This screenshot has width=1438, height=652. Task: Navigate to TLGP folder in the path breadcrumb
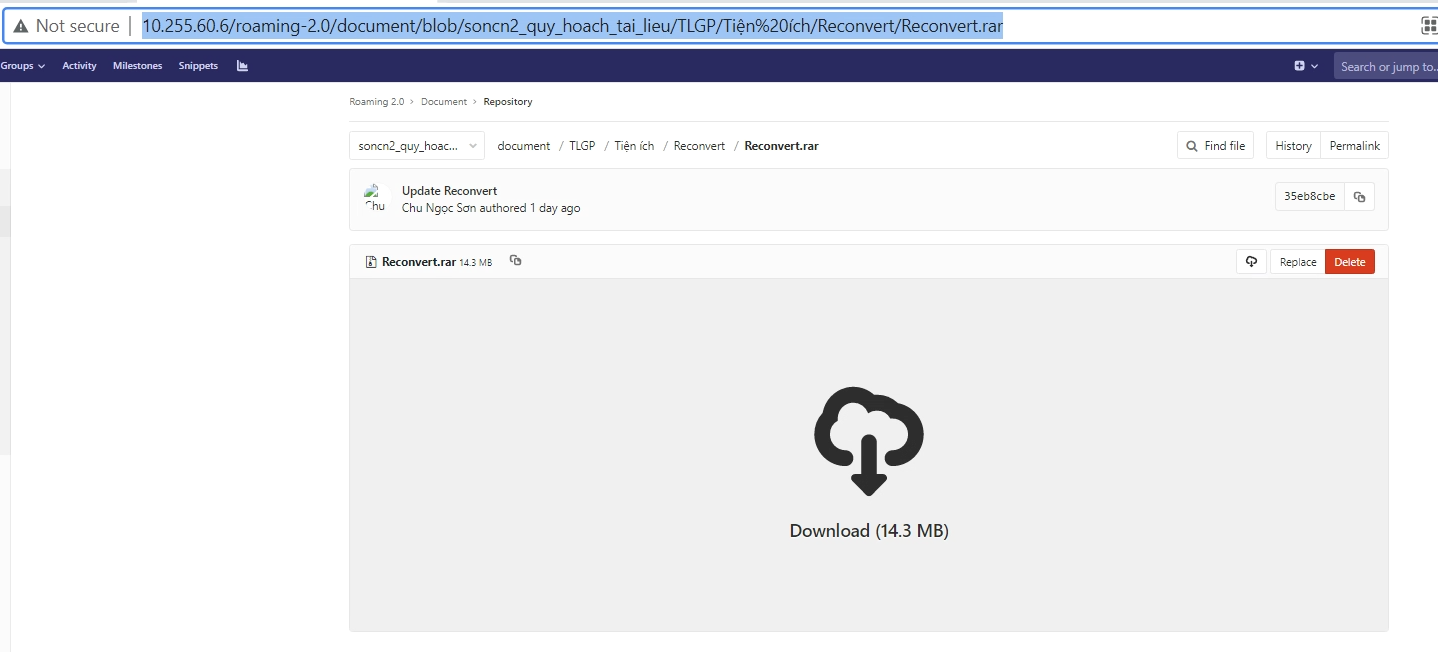pos(582,146)
